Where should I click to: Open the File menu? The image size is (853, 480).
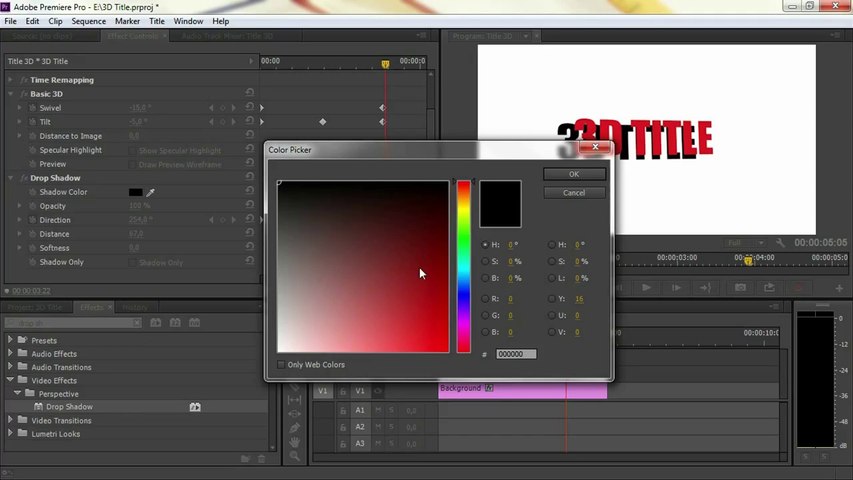point(10,21)
